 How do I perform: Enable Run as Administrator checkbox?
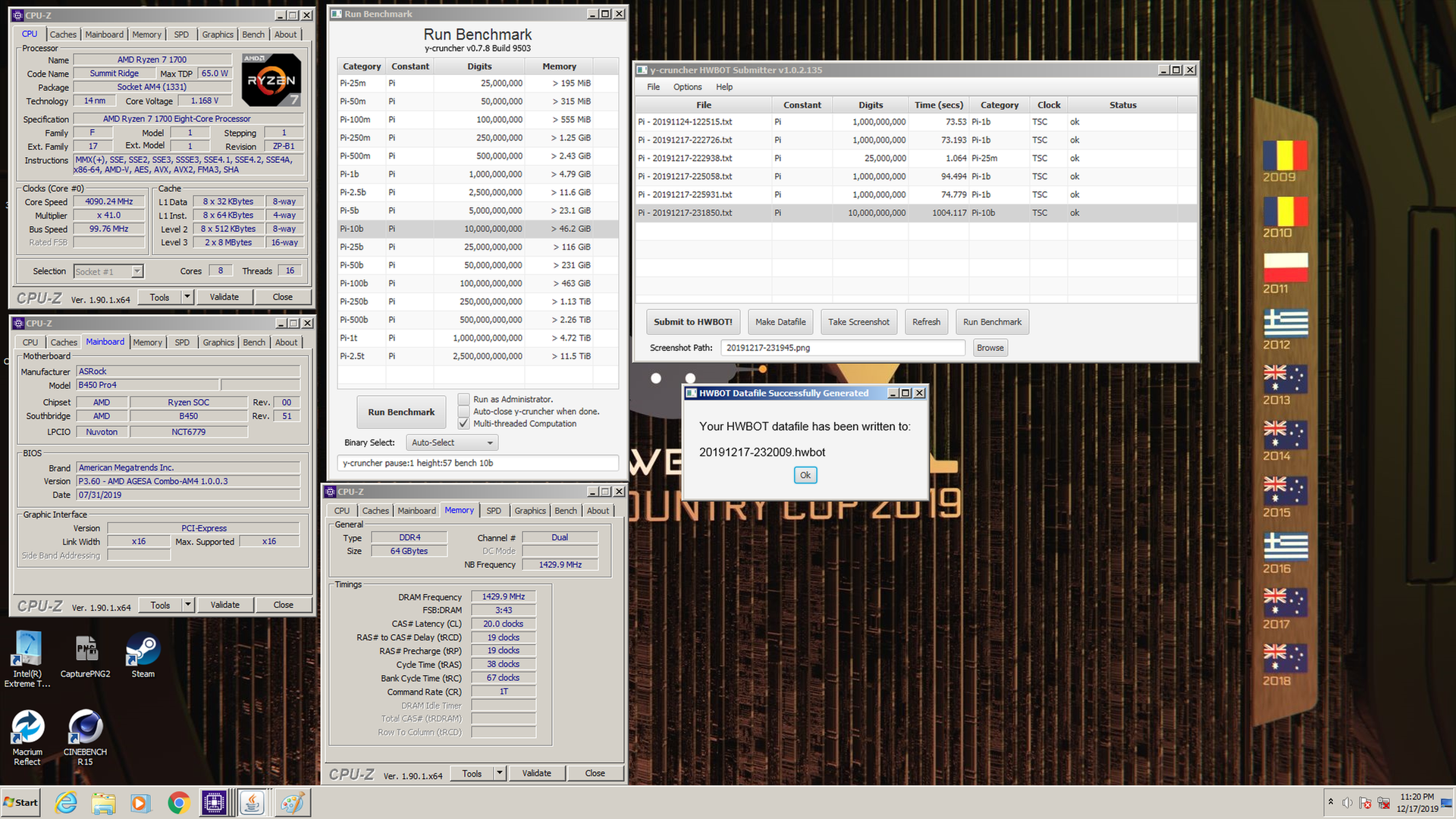coord(463,399)
